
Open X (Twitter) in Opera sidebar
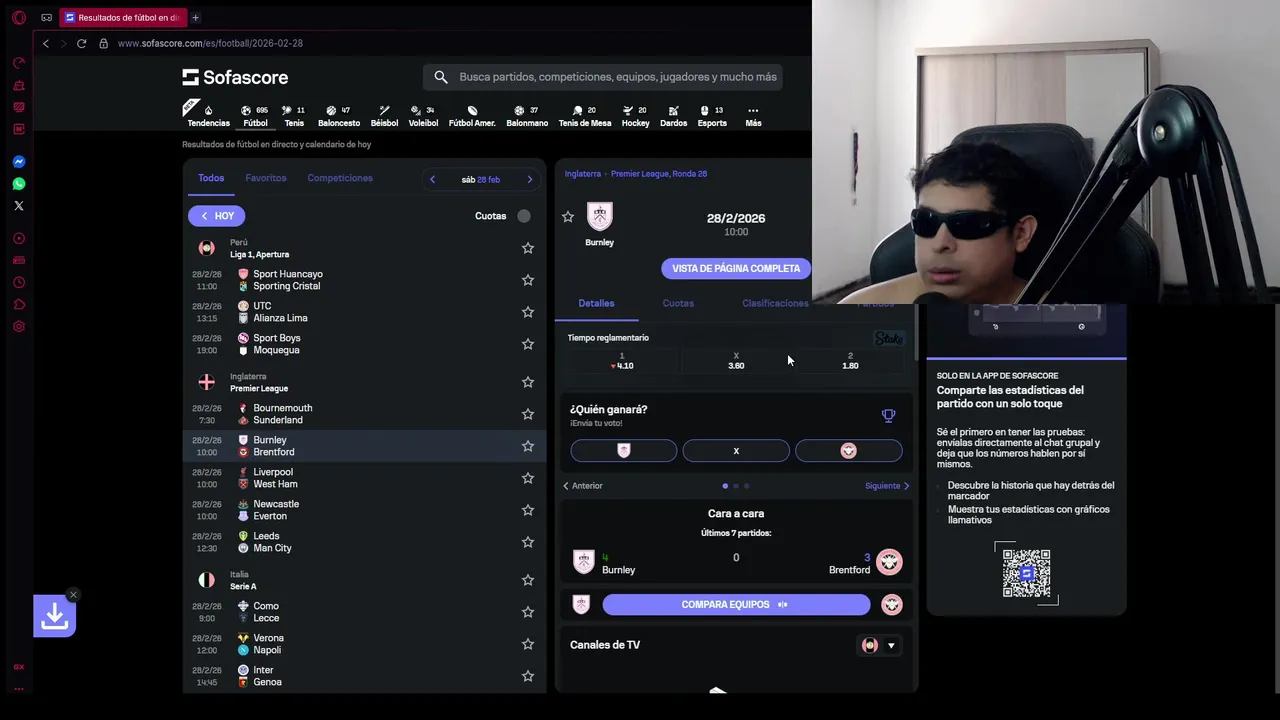point(19,206)
